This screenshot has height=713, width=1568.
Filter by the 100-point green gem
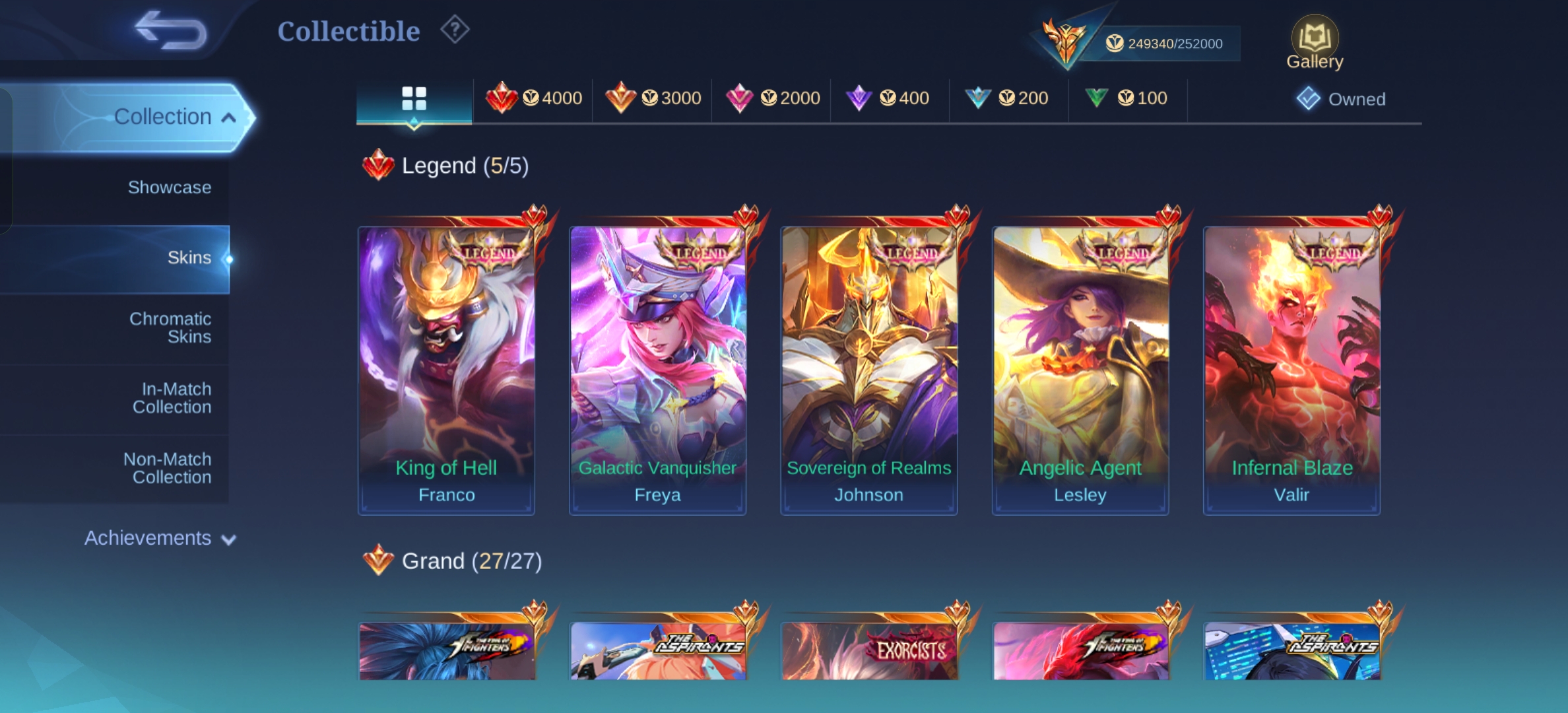coord(1126,98)
